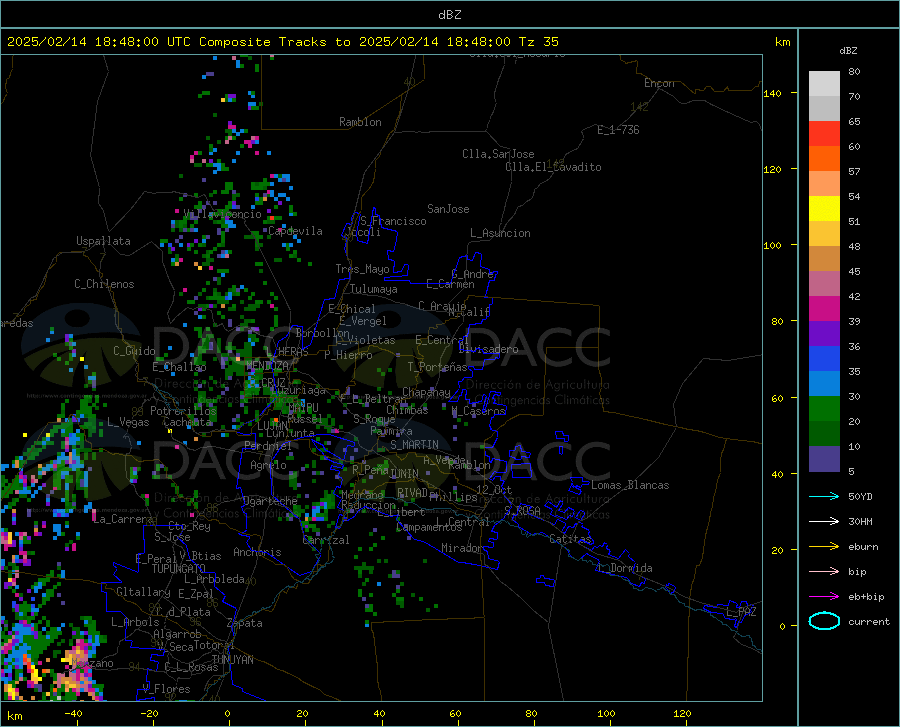Click the Tulumaya map label
The image size is (900, 727).
(374, 289)
